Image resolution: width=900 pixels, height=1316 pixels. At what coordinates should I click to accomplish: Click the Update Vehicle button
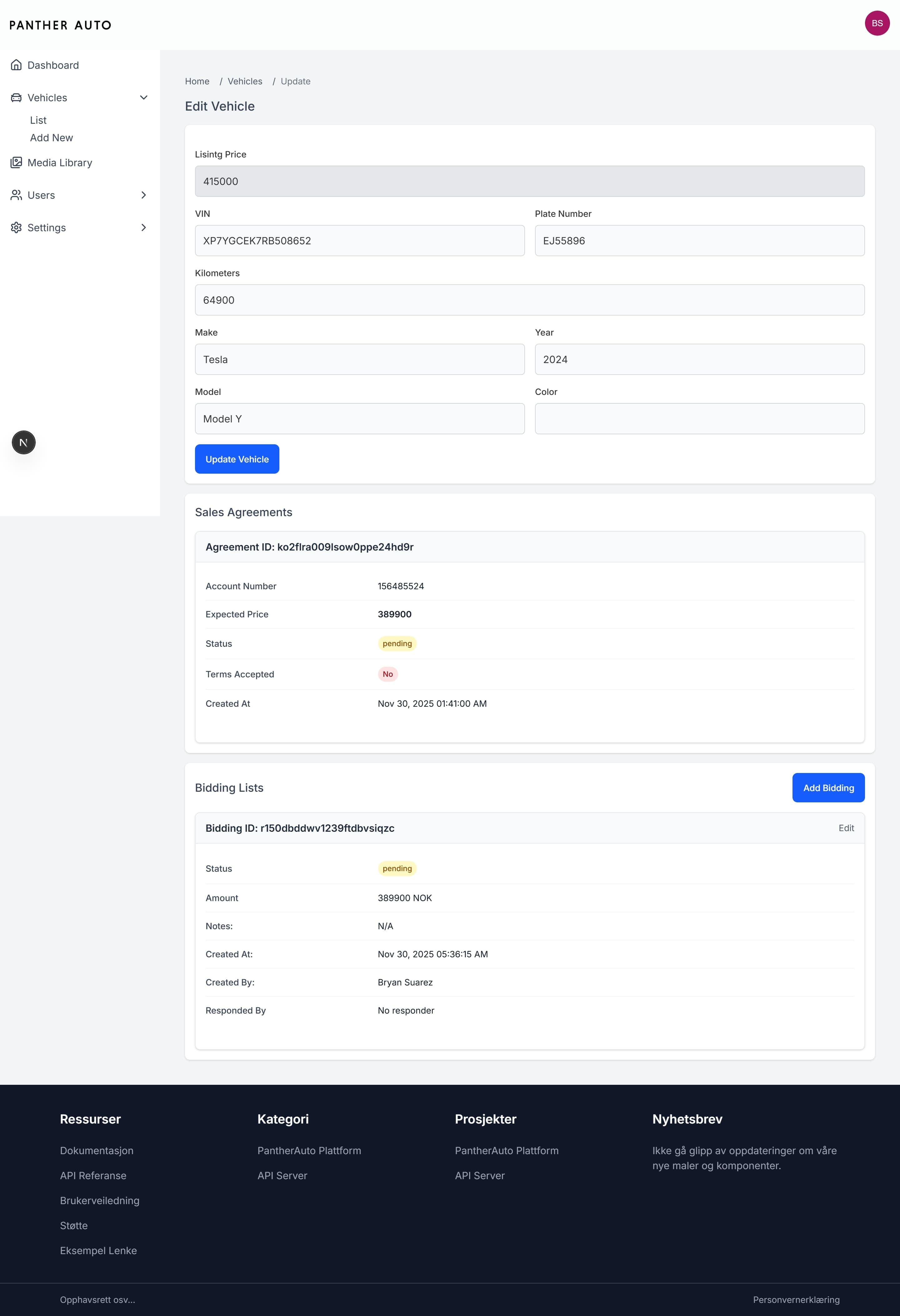(x=237, y=459)
